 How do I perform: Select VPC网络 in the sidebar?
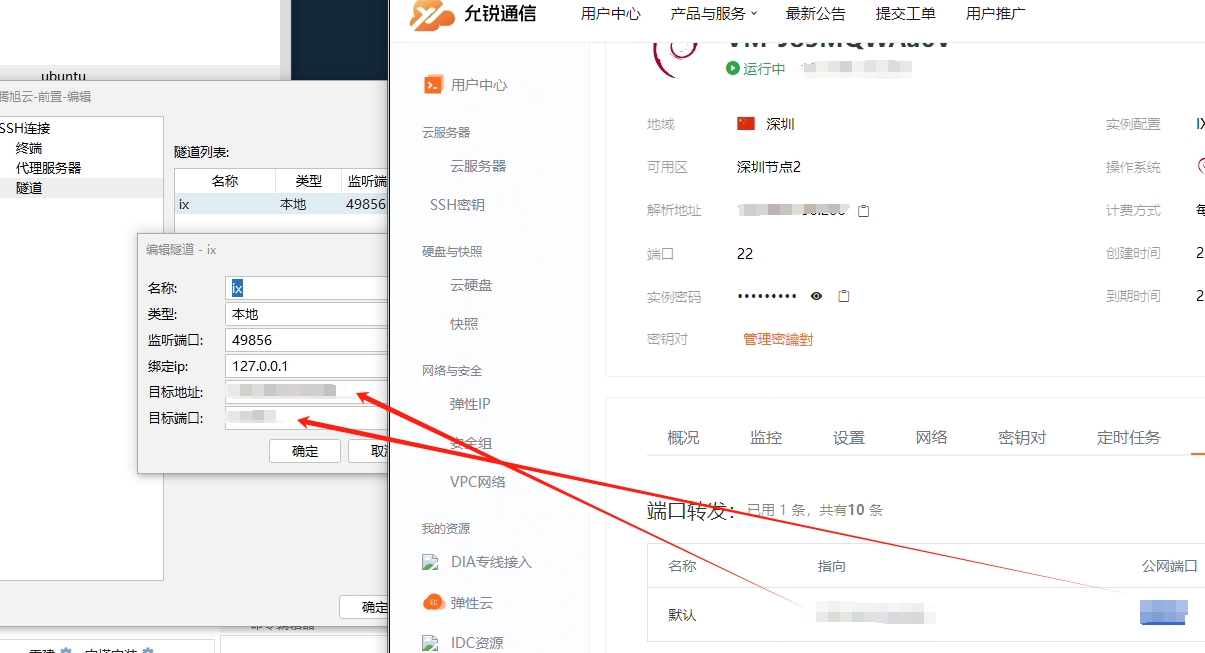478,482
